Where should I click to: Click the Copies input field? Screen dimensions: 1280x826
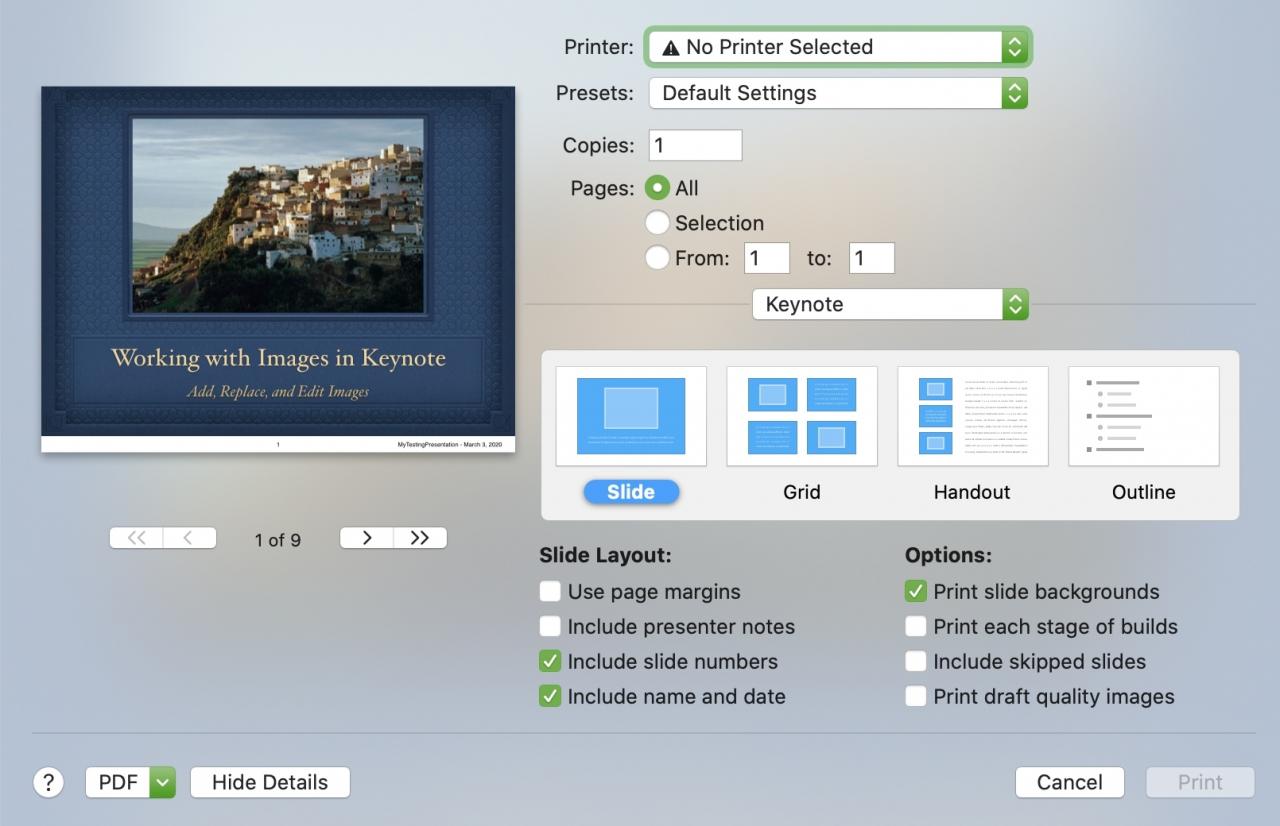[x=696, y=145]
